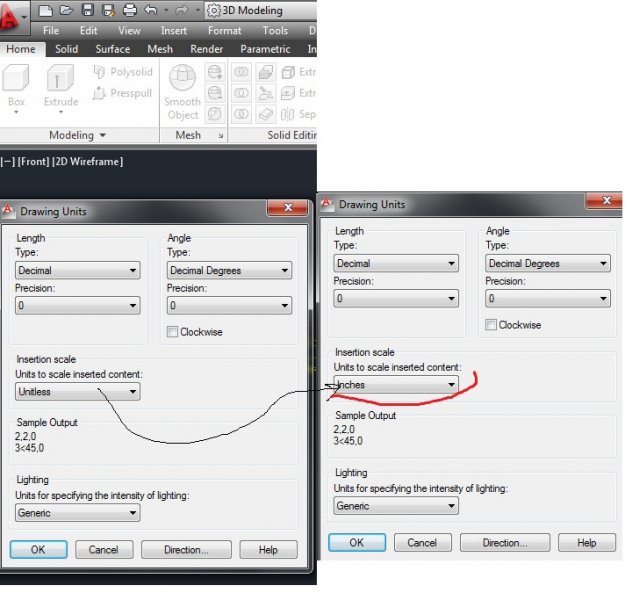Click the middle mesh icon beside Smooth Object

point(215,93)
